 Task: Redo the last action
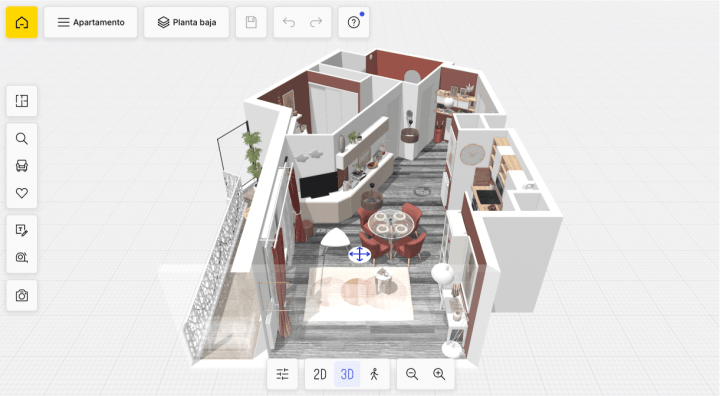(x=316, y=22)
